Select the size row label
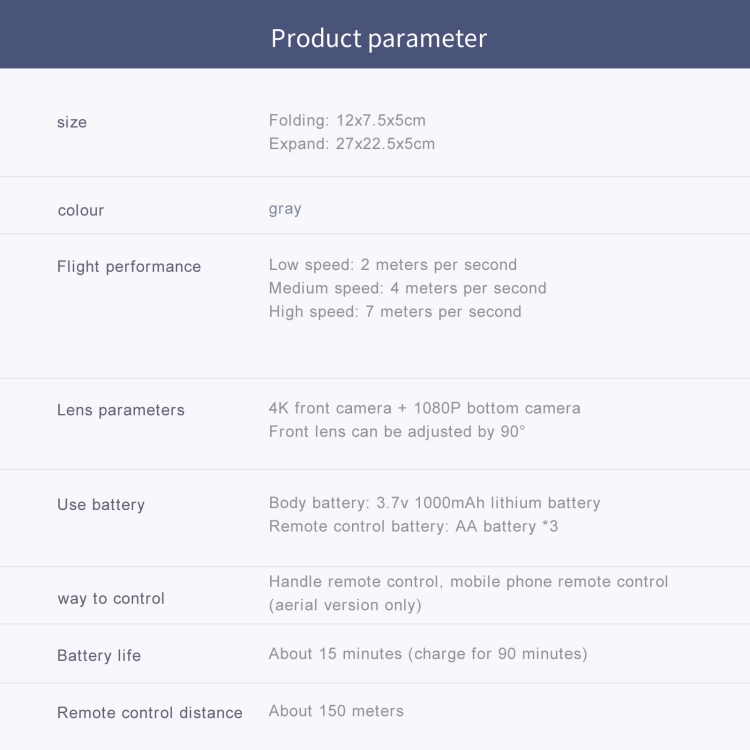 72,122
